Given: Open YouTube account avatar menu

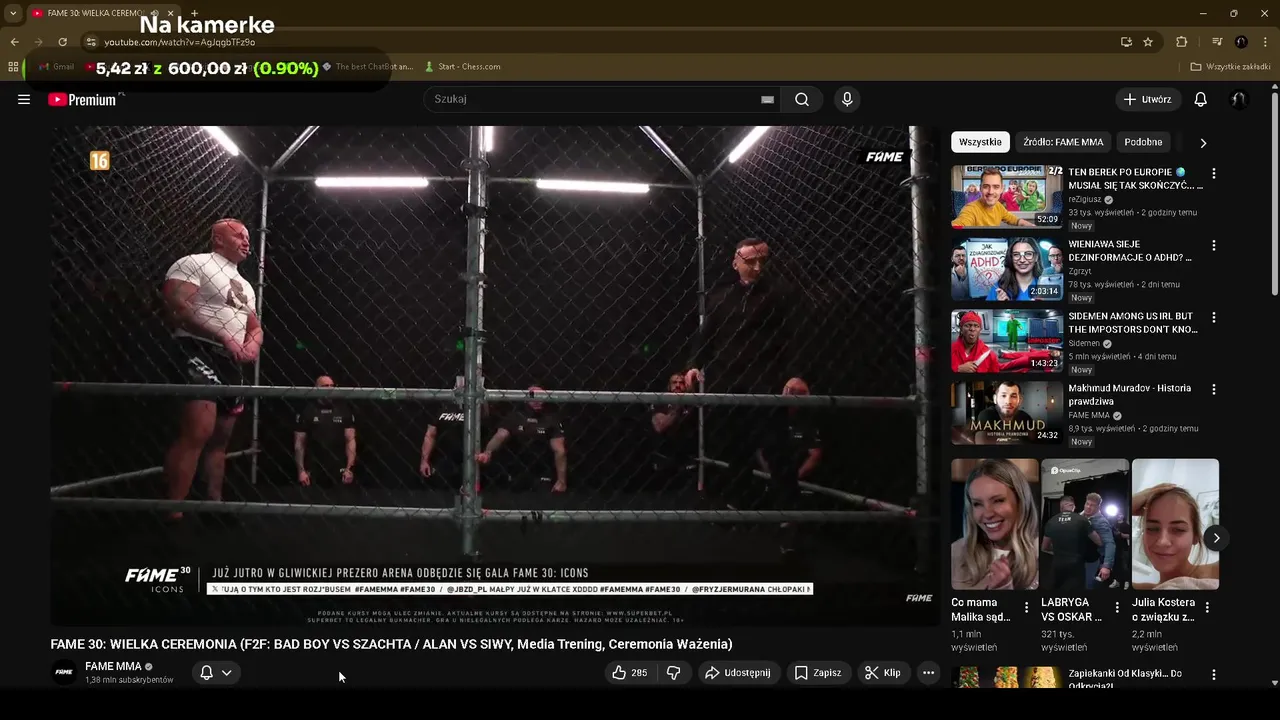Looking at the screenshot, I should (x=1238, y=99).
